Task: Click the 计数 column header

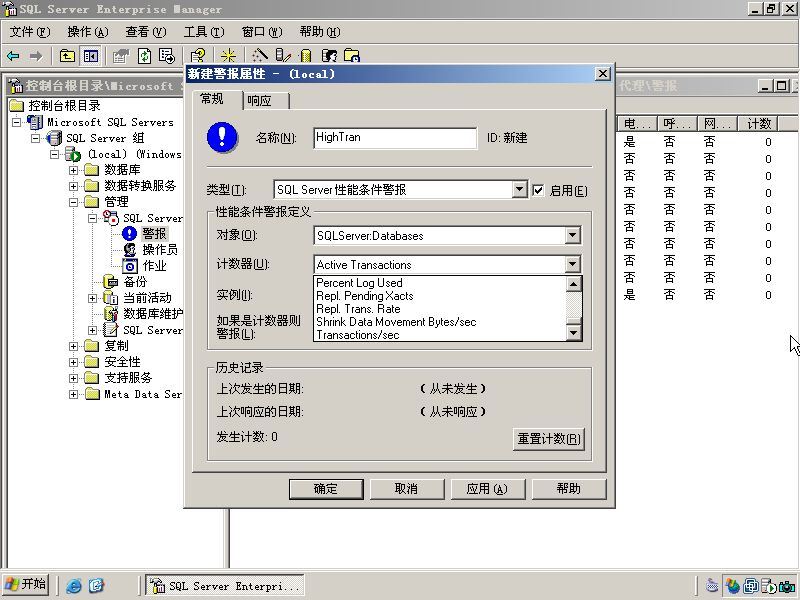Action: click(x=758, y=124)
